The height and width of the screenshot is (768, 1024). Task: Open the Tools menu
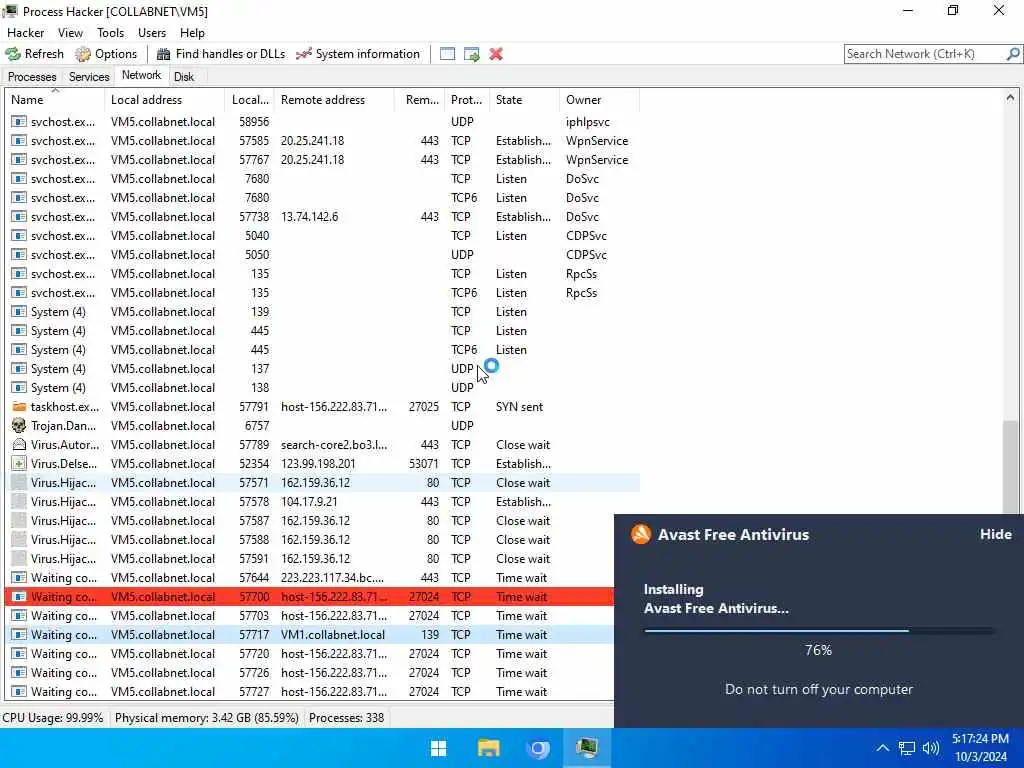[x=110, y=33]
